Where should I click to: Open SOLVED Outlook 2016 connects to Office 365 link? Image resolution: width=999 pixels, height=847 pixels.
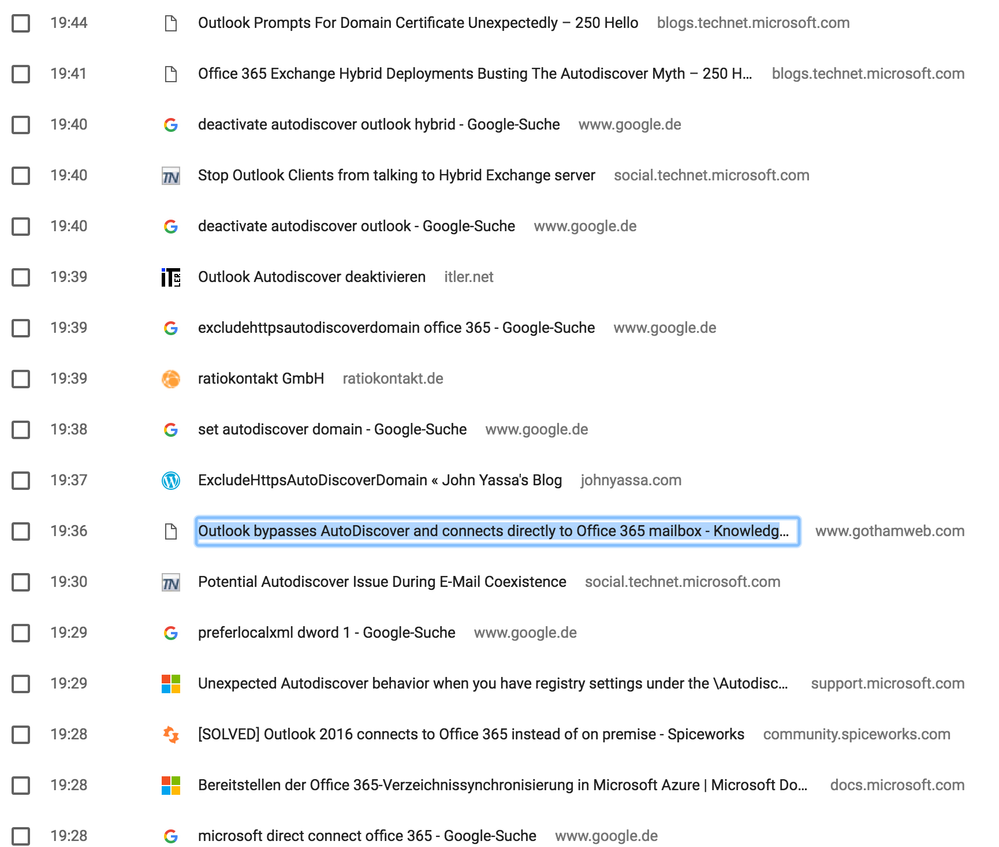pyautogui.click(x=471, y=734)
